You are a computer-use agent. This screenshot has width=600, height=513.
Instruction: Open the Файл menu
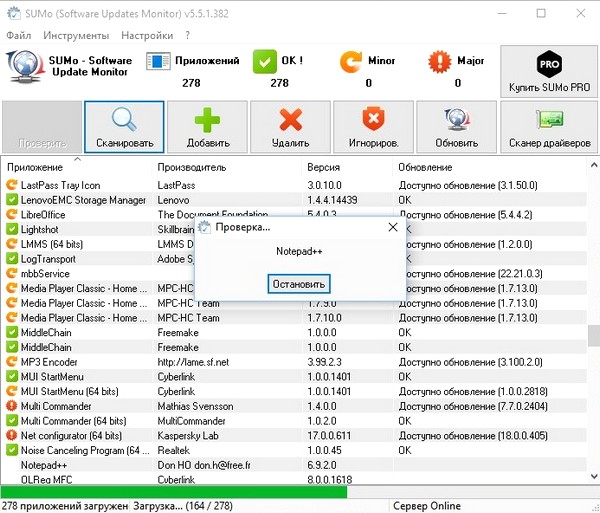pos(19,35)
